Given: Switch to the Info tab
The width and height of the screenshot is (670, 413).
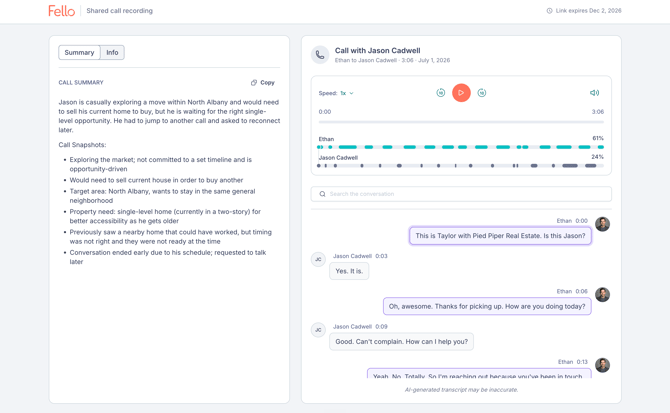Looking at the screenshot, I should click(x=112, y=53).
